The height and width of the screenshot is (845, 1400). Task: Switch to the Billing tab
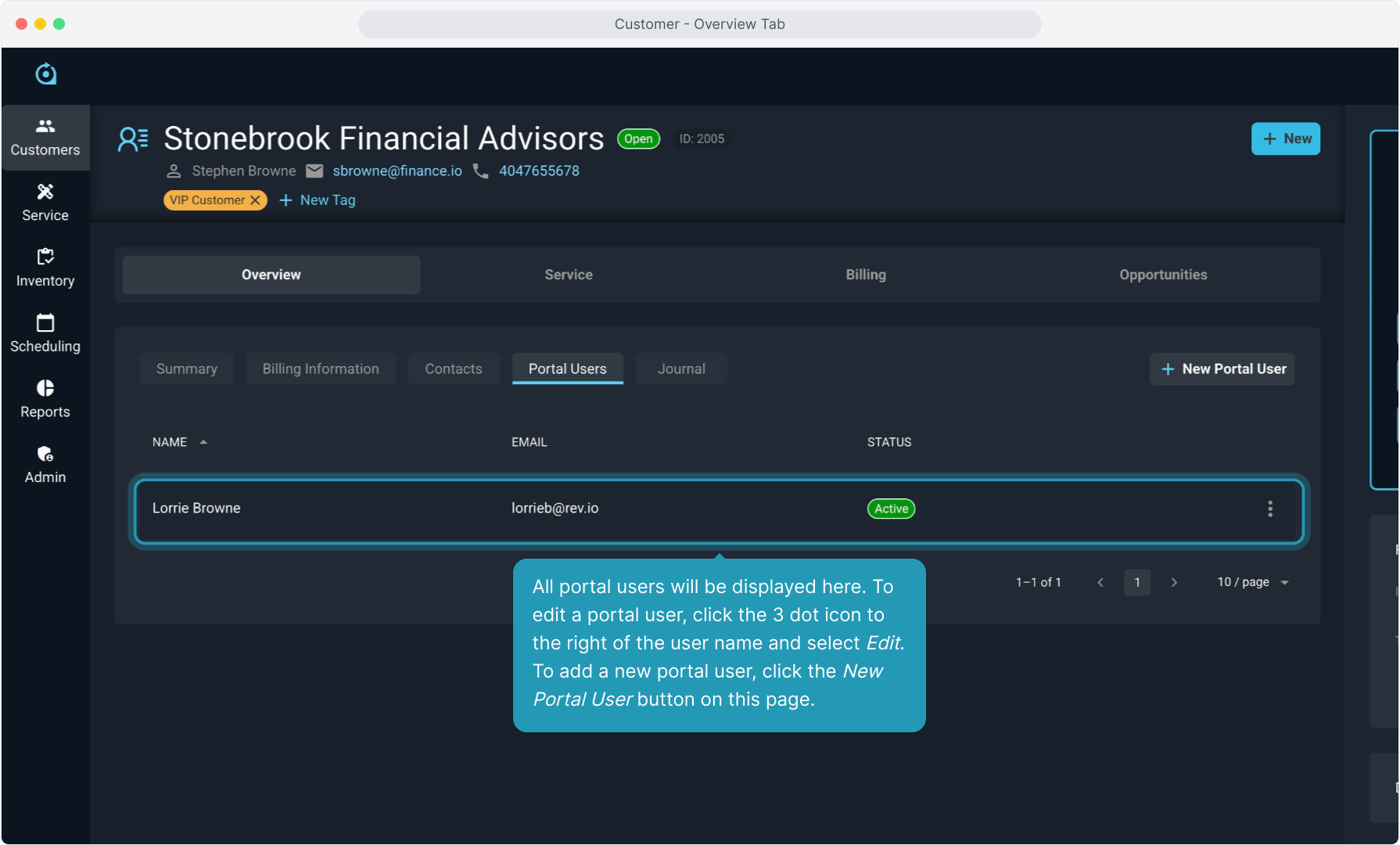865,275
